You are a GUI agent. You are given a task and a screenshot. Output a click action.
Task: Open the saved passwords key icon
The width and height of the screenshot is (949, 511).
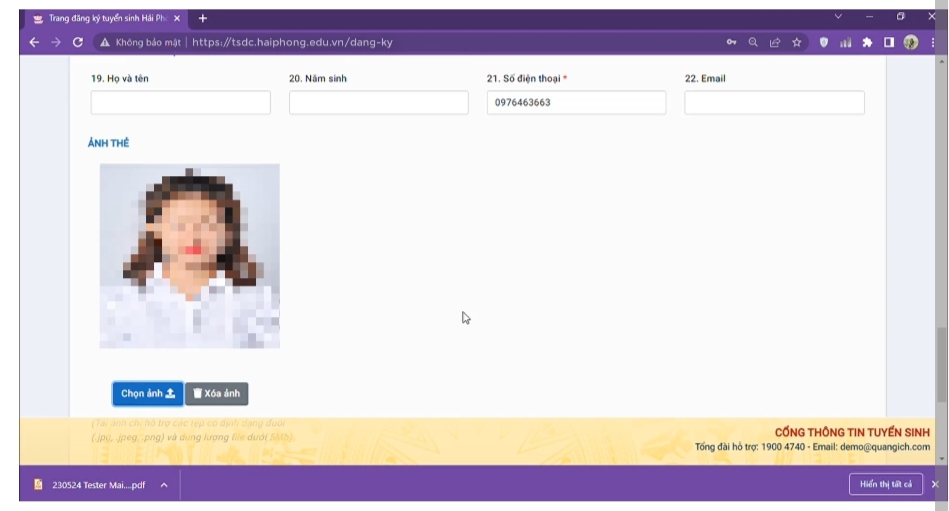(x=732, y=43)
